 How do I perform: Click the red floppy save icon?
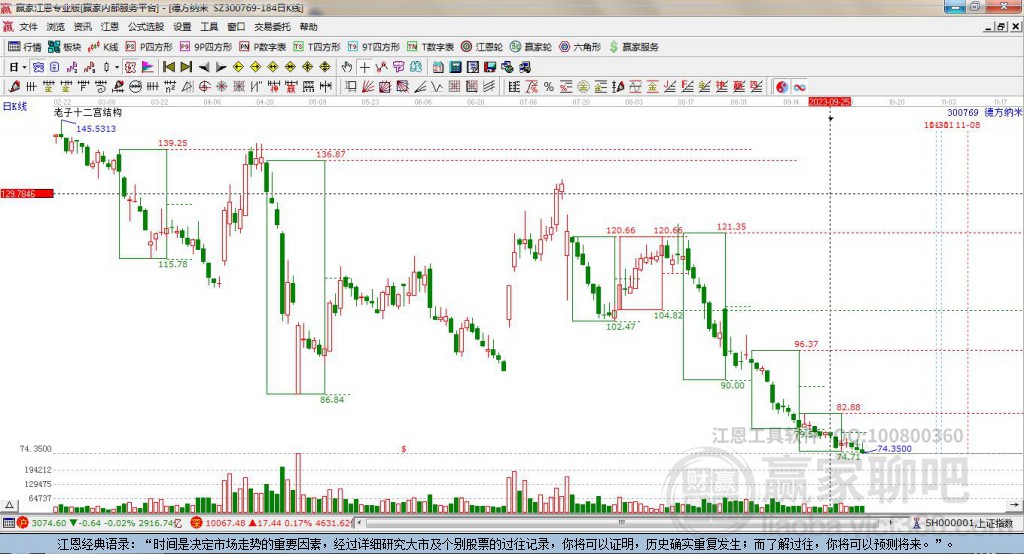coord(491,67)
